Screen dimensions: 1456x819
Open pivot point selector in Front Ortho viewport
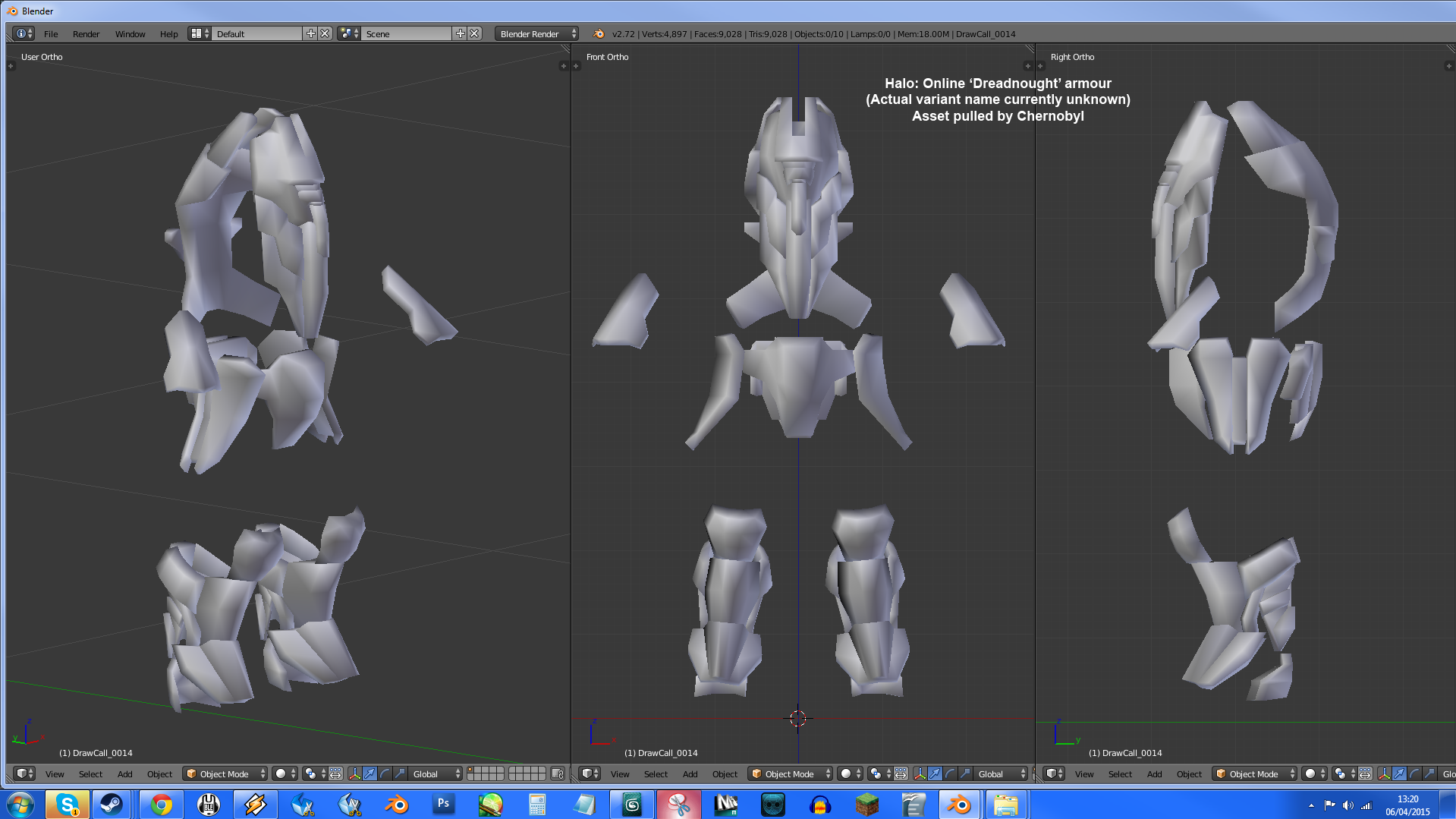click(x=879, y=773)
